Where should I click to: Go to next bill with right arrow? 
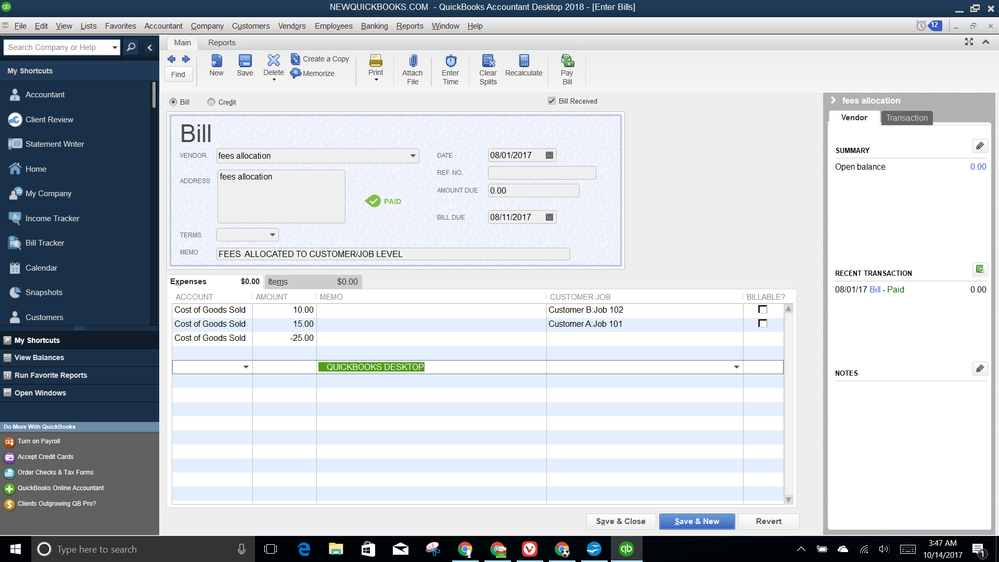185,59
